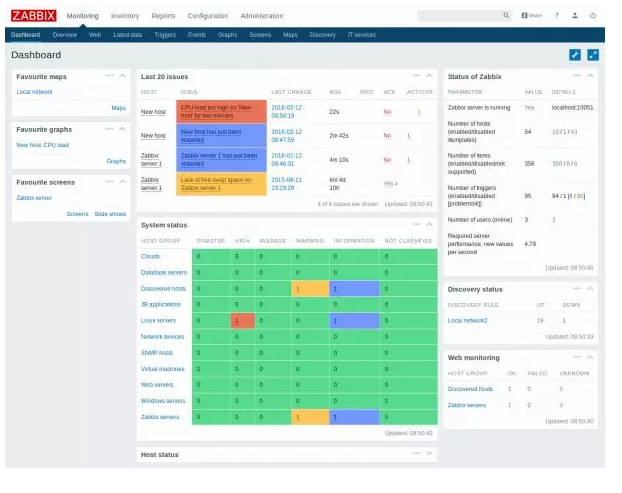Click the Graphs link in Favourite graphs

(116, 161)
